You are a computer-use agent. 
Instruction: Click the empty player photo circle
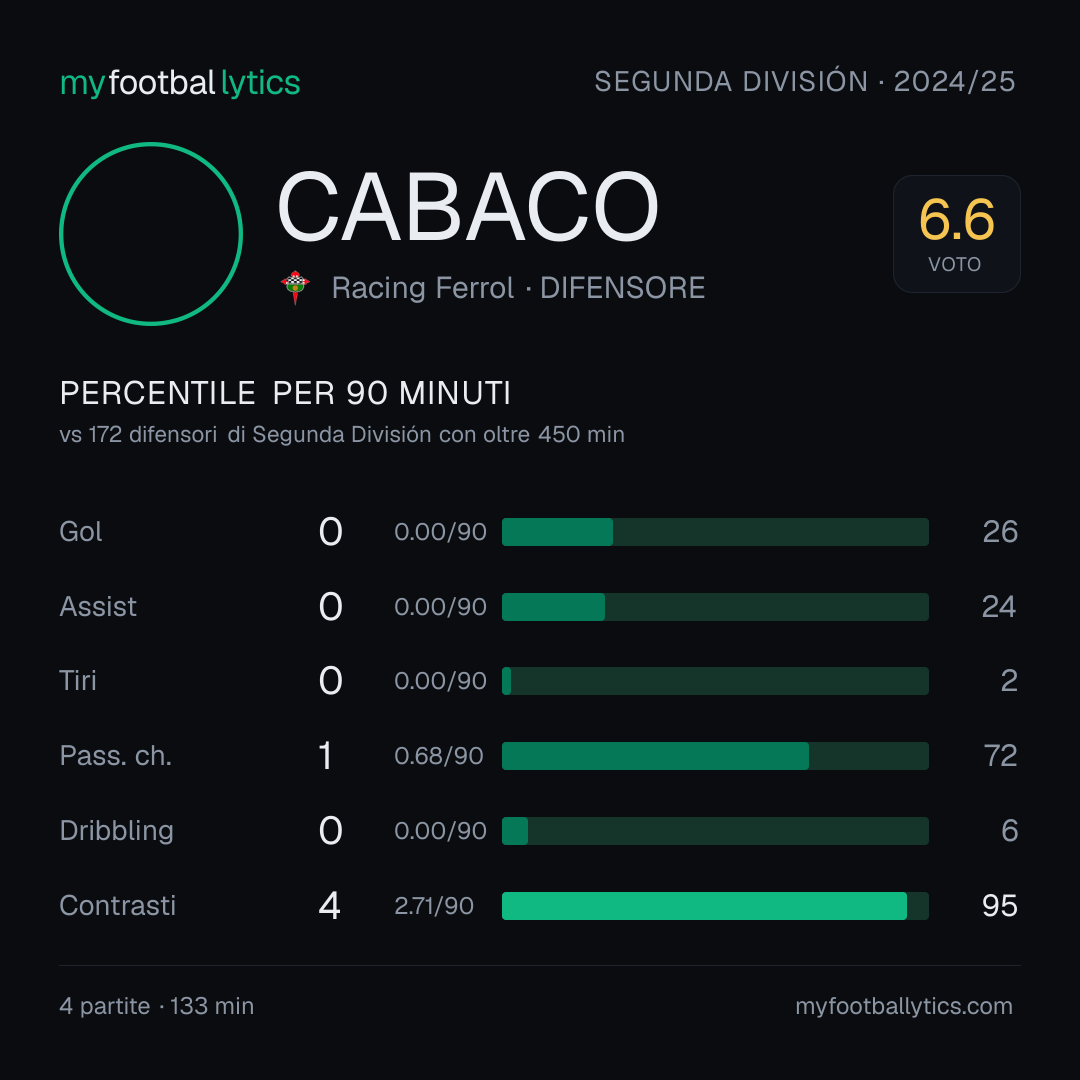coord(151,234)
